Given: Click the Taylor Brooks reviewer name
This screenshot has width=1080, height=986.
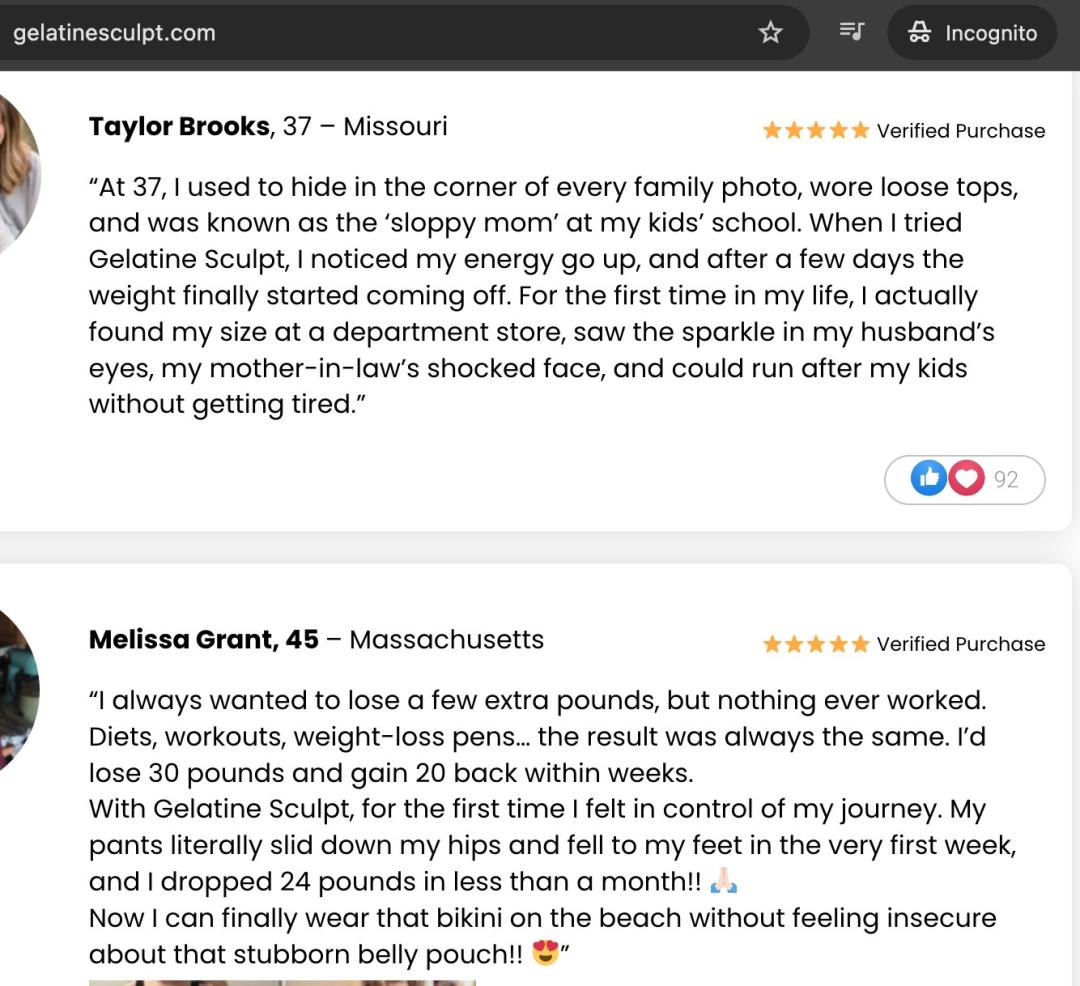Looking at the screenshot, I should [179, 126].
